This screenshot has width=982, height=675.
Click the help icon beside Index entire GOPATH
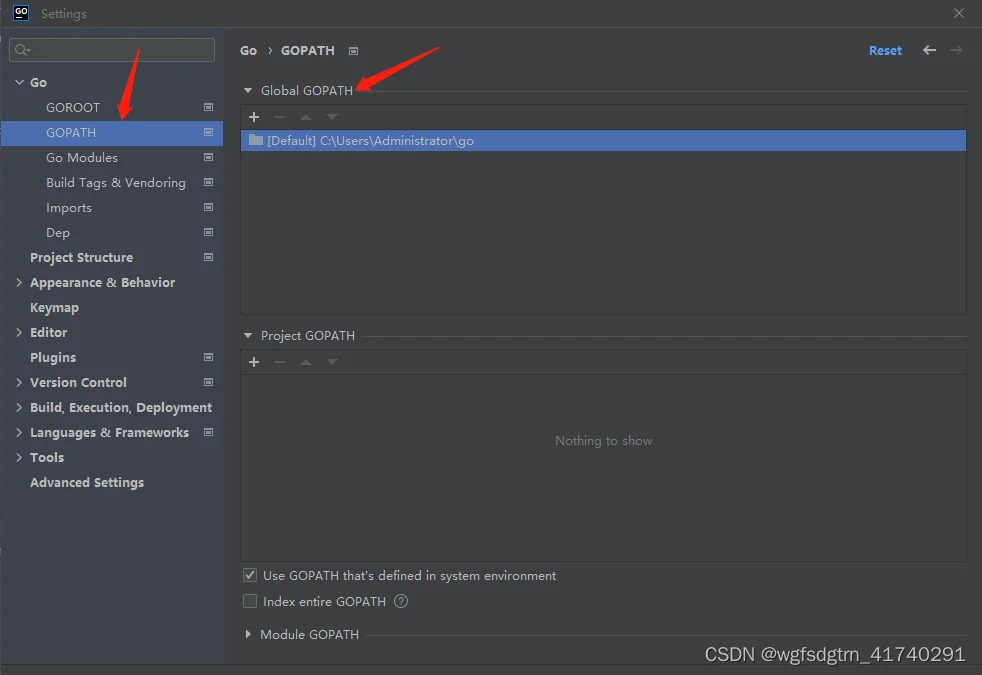tap(401, 601)
